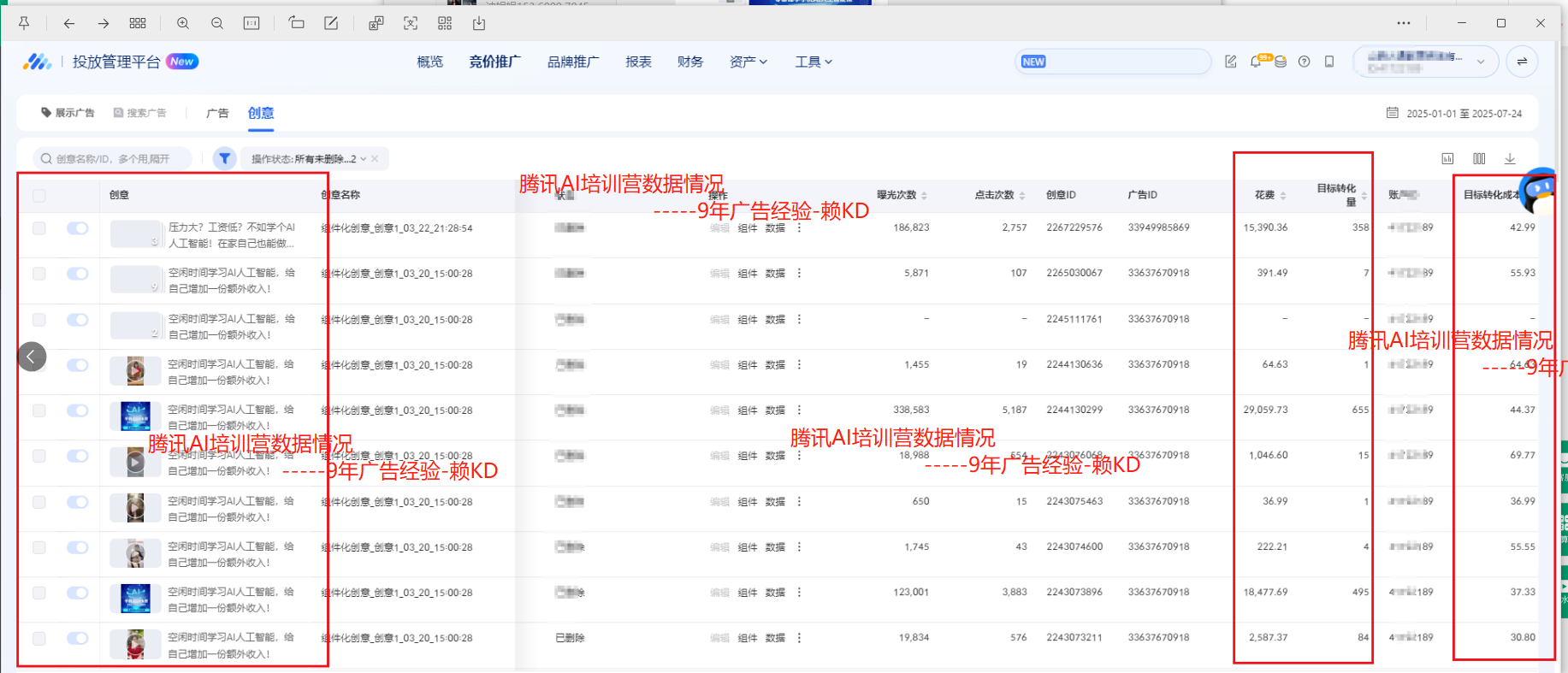Rotate the image with the rotate icon
Viewport: 1568px width, 673px height.
[297, 23]
